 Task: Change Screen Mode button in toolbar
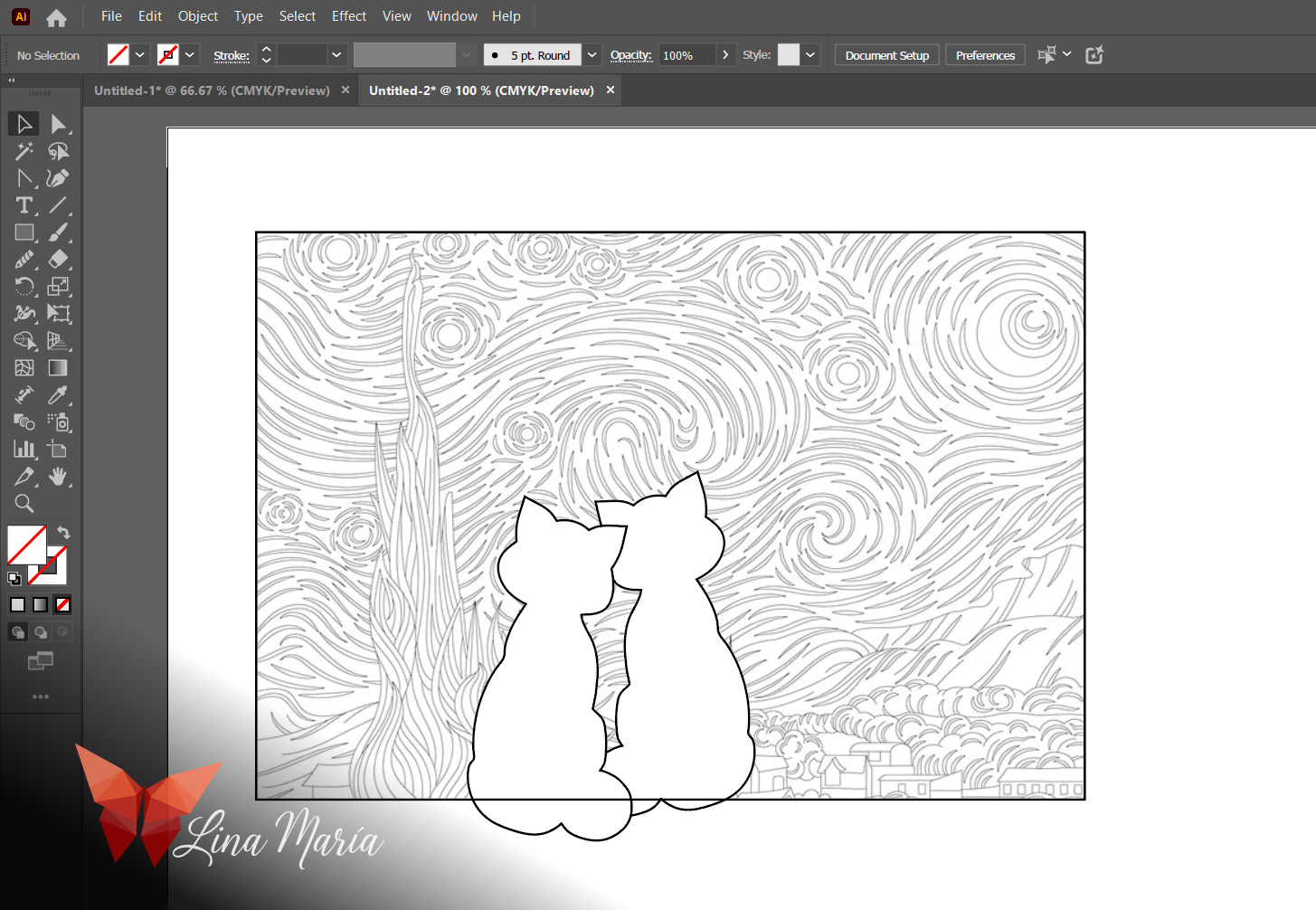(x=41, y=661)
